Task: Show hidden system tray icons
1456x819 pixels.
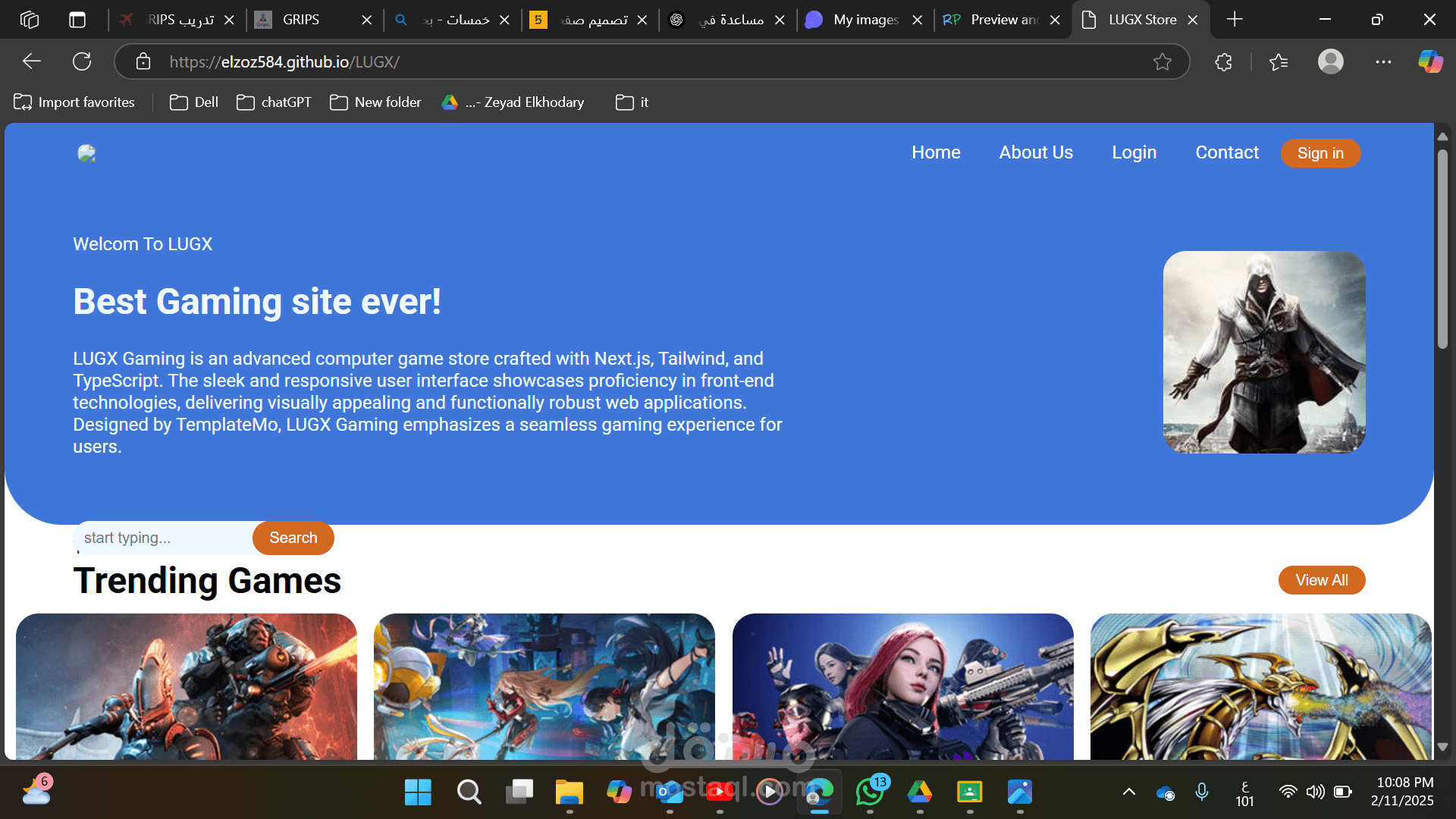Action: (1128, 792)
